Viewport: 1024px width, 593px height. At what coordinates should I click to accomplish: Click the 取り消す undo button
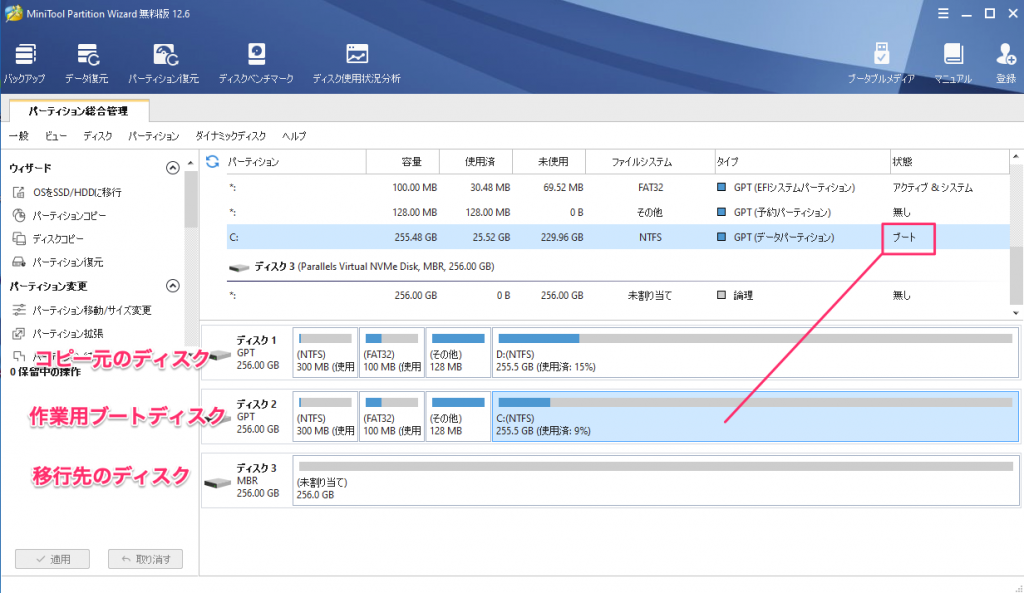(145, 559)
